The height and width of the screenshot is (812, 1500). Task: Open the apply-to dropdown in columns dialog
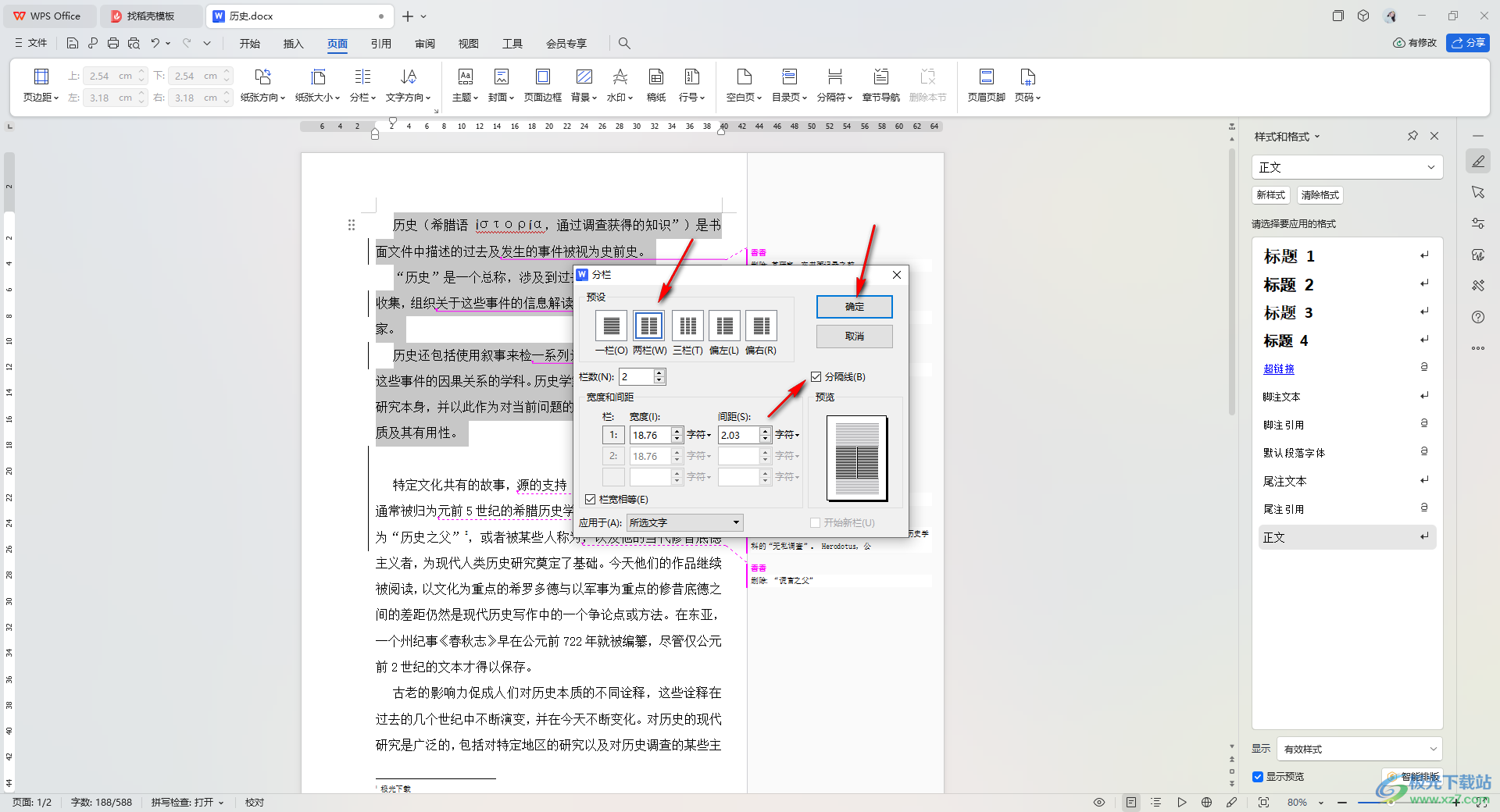point(684,522)
